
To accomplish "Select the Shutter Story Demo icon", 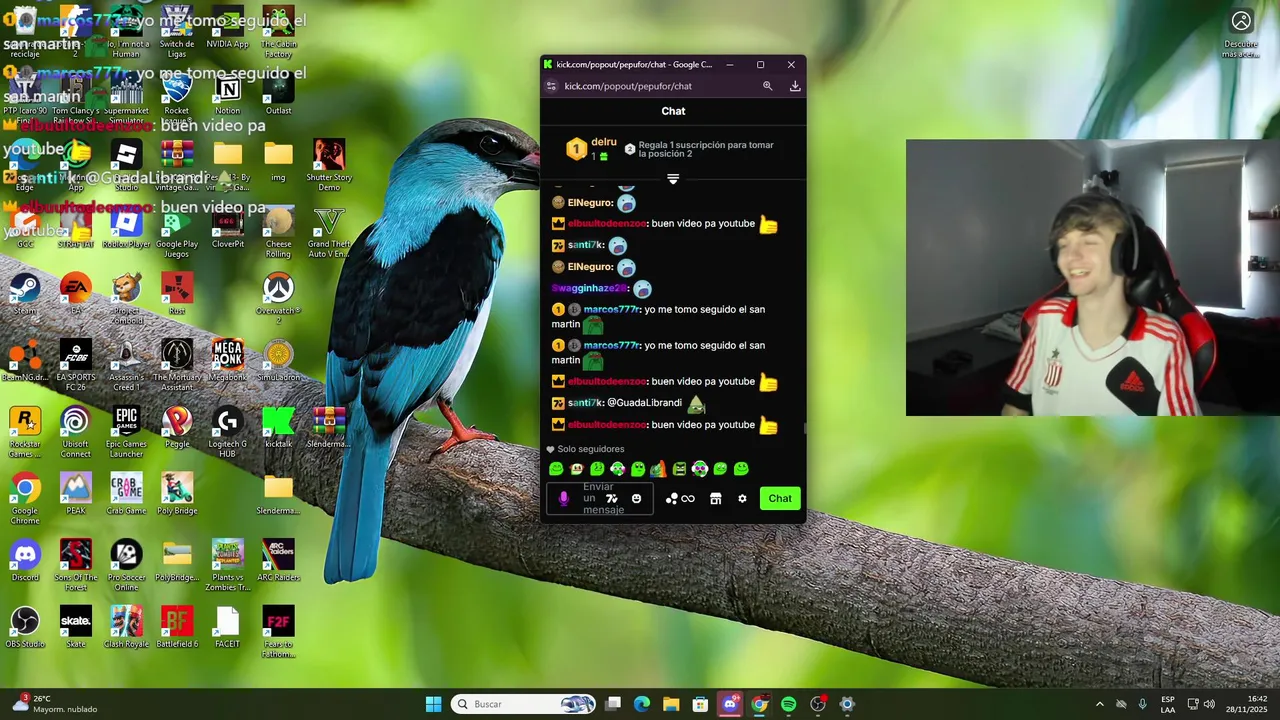I will click(x=329, y=165).
